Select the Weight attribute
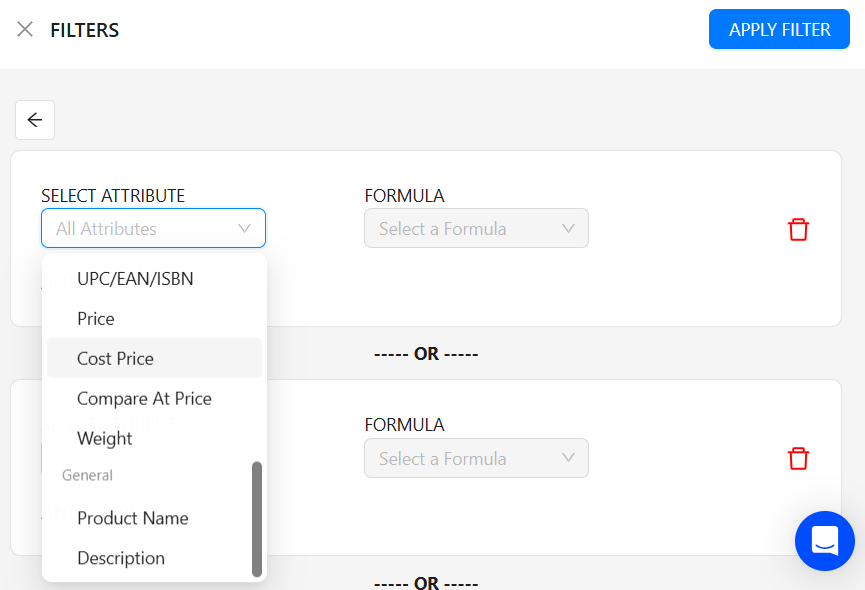Image resolution: width=865 pixels, height=590 pixels. click(x=104, y=438)
